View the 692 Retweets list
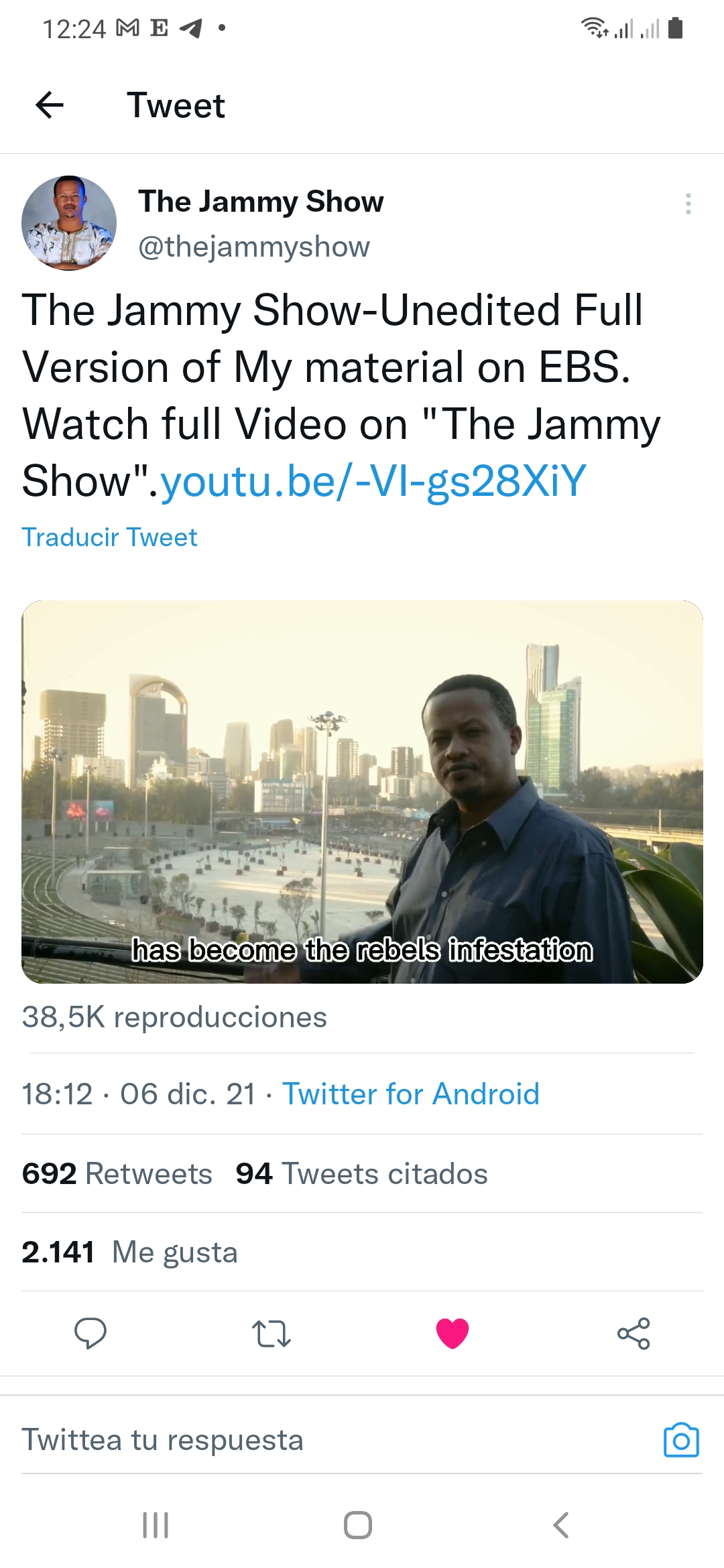The width and height of the screenshot is (724, 1568). (117, 1173)
